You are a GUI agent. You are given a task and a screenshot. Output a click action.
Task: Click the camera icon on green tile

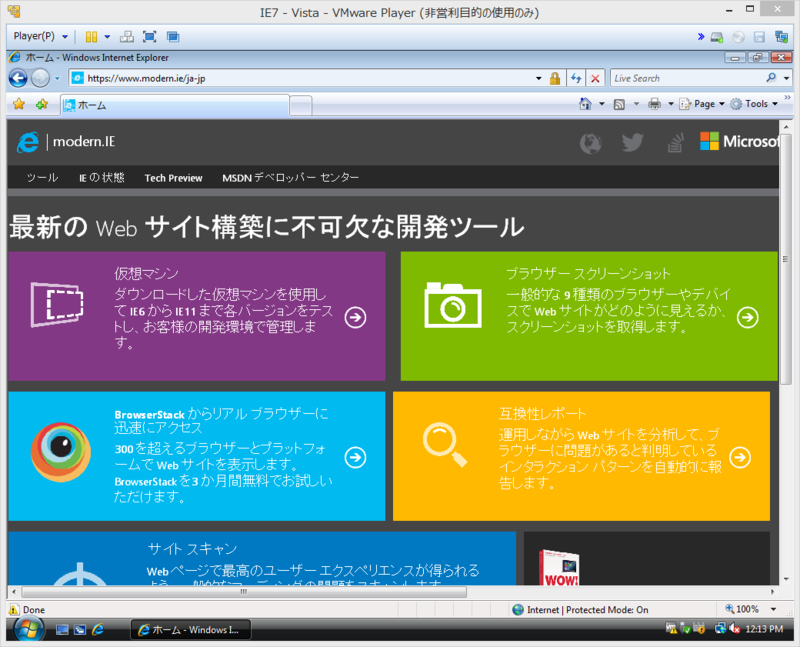tap(453, 305)
